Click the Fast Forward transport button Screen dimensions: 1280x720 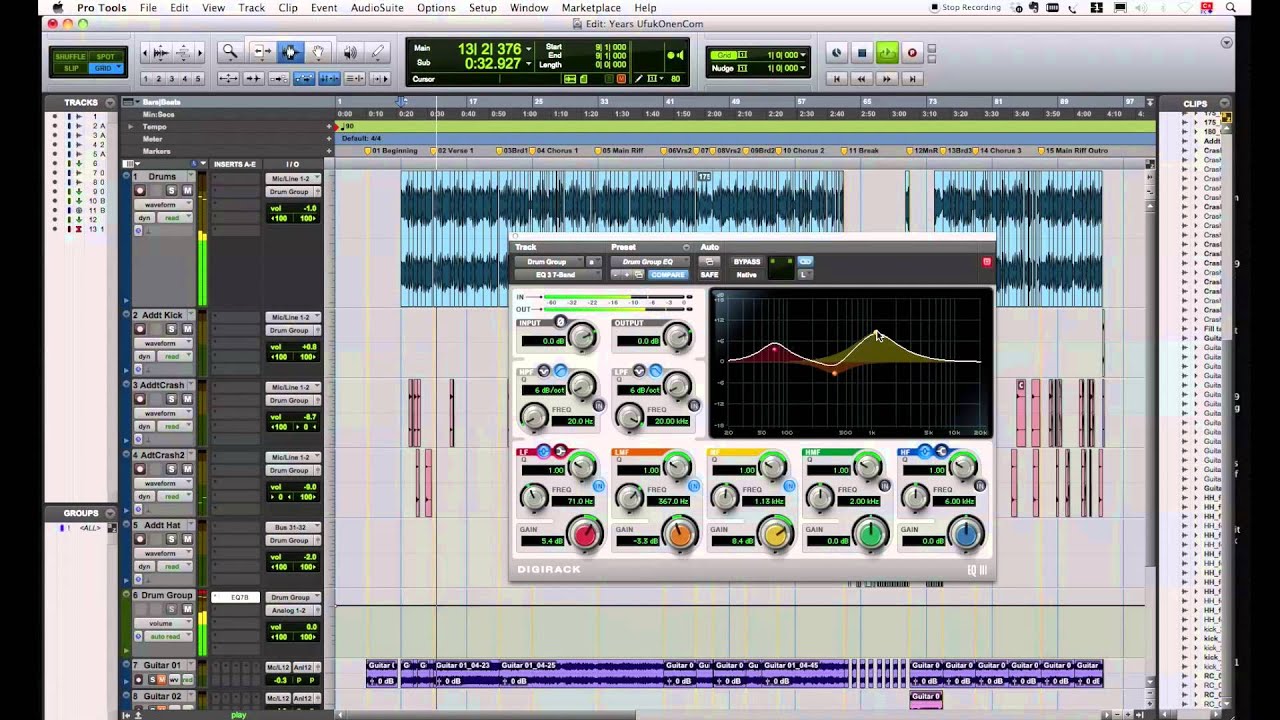886,78
